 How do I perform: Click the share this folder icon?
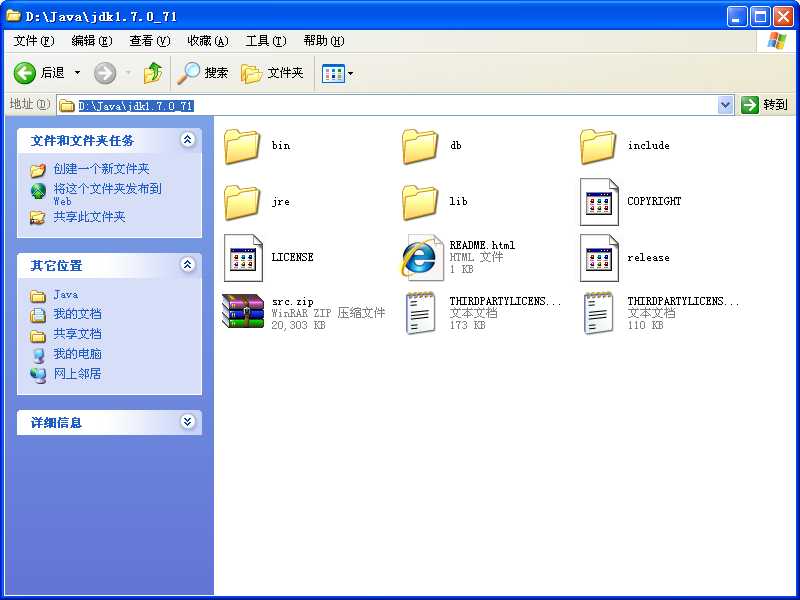(x=38, y=217)
